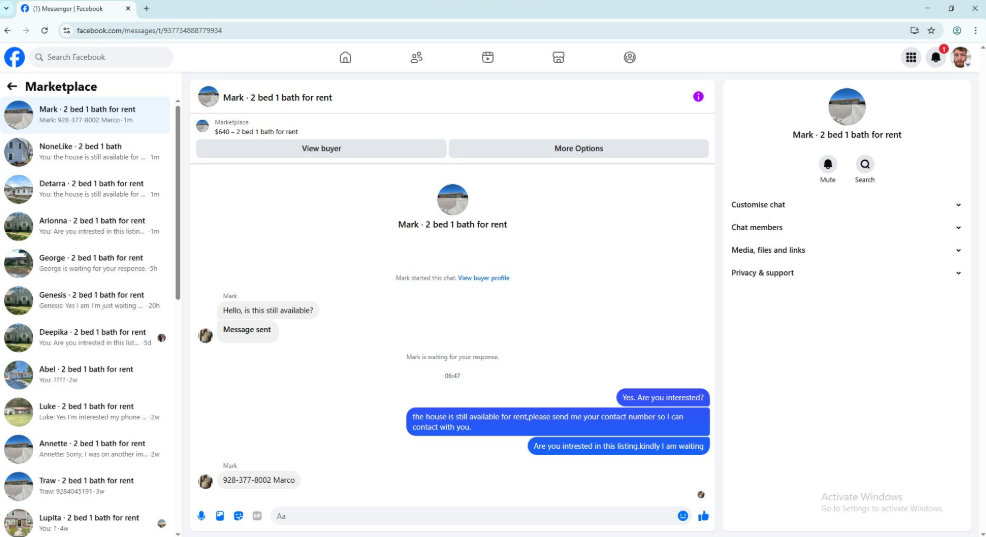Send a thumbs-up like
Image resolution: width=986 pixels, height=537 pixels.
pyautogui.click(x=703, y=516)
